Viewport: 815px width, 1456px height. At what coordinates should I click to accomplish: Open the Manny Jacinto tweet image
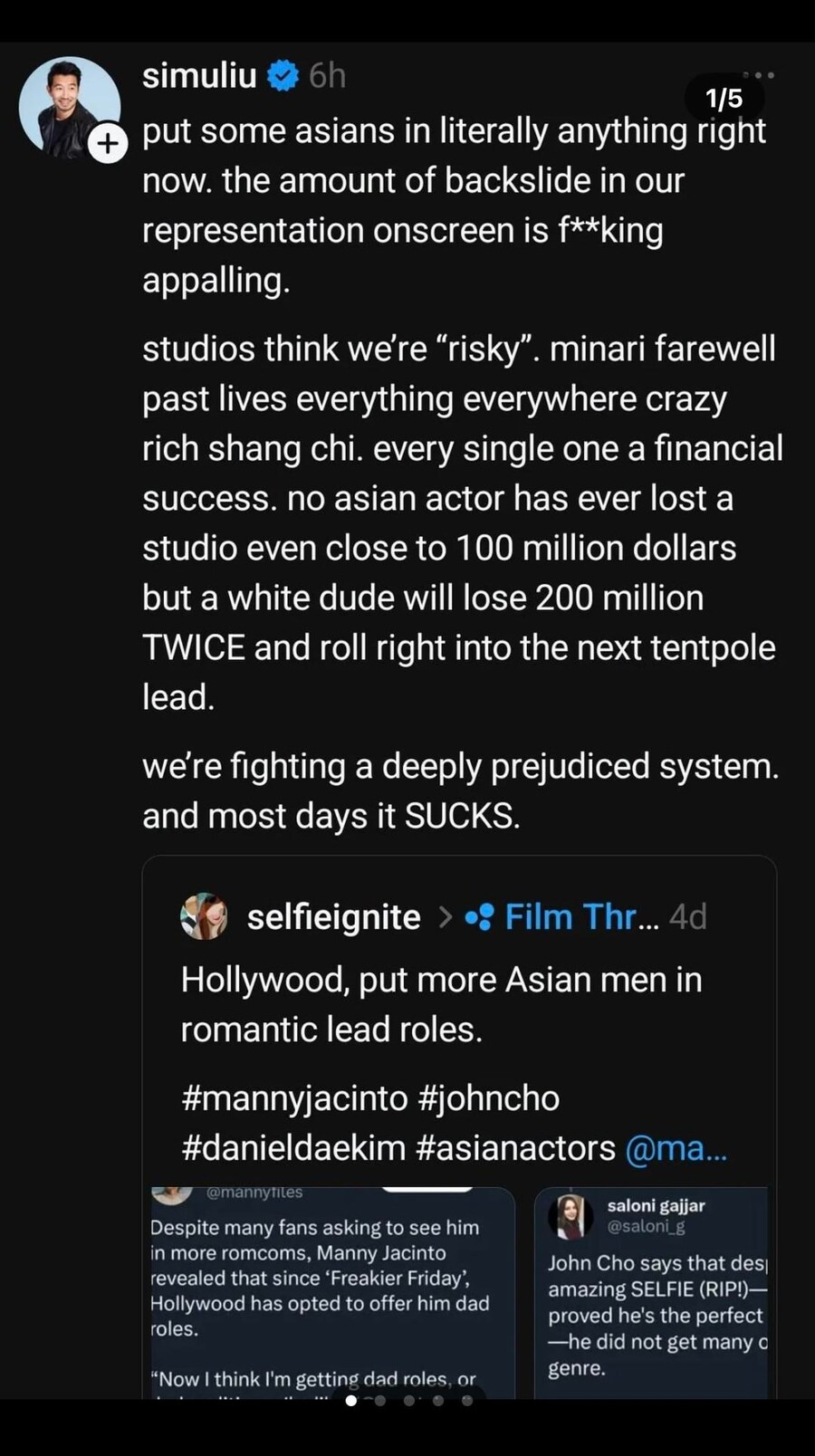(332, 1290)
